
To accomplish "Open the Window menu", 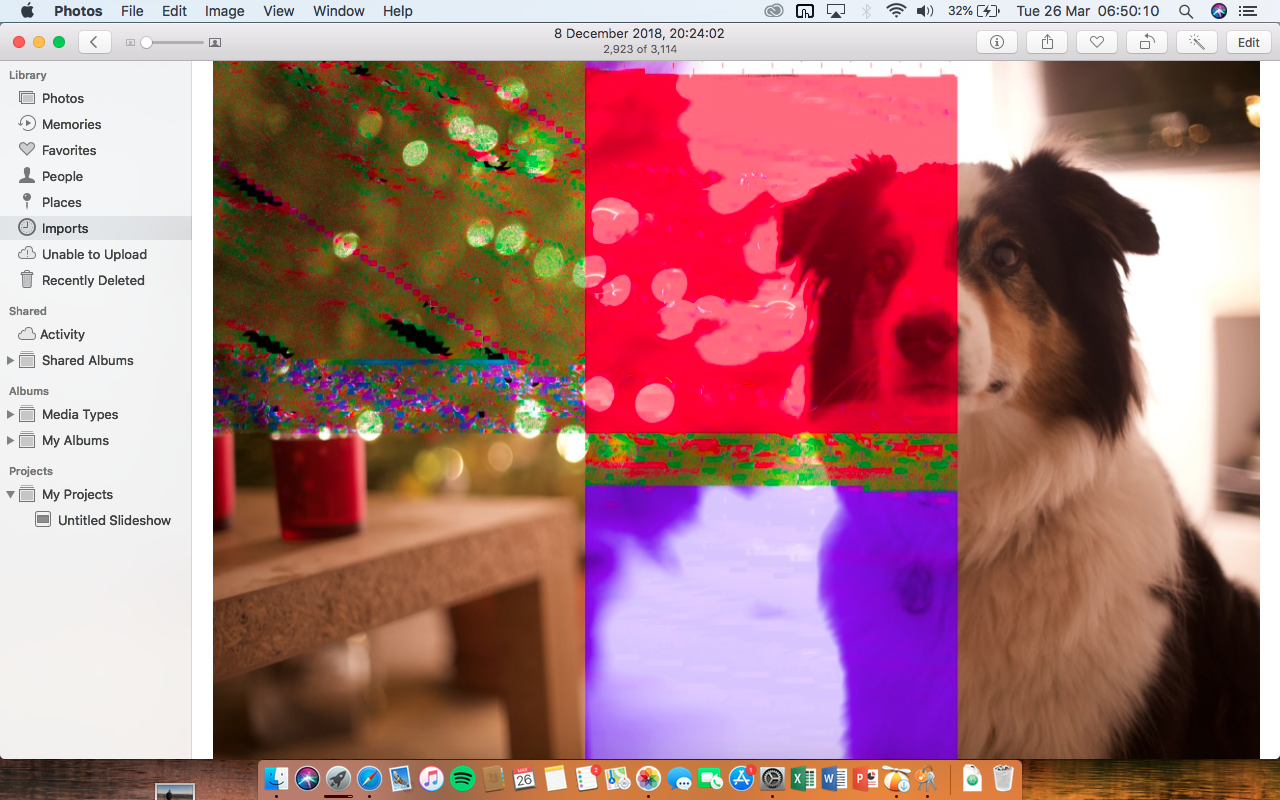I will click(x=339, y=11).
